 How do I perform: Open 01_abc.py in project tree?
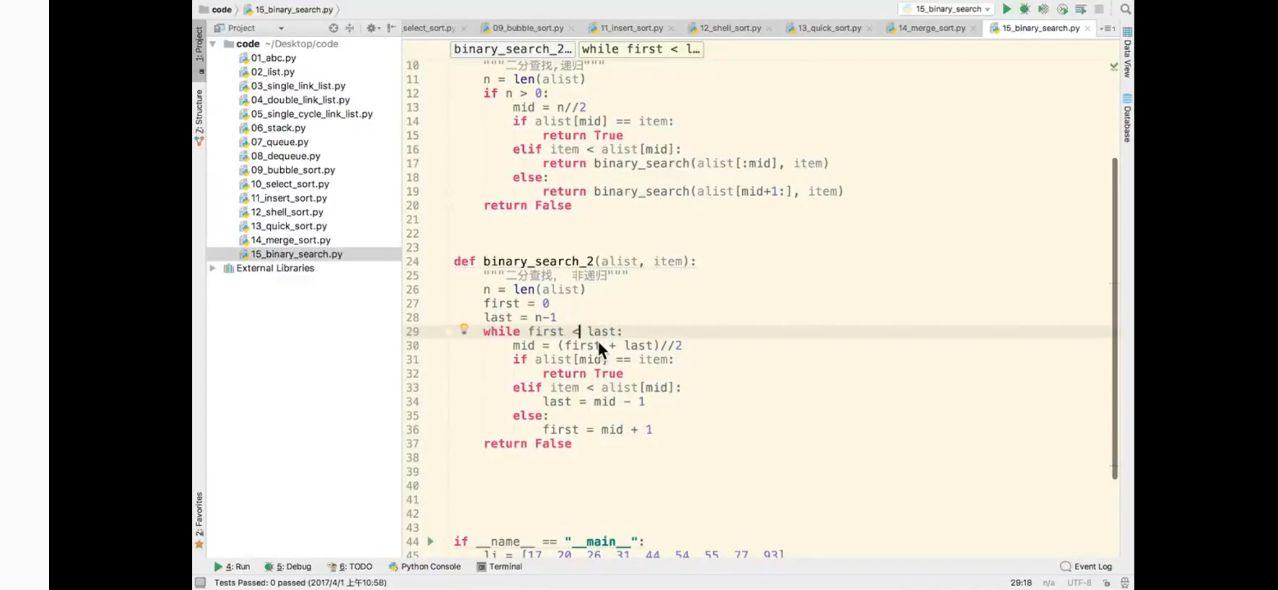coord(273,58)
